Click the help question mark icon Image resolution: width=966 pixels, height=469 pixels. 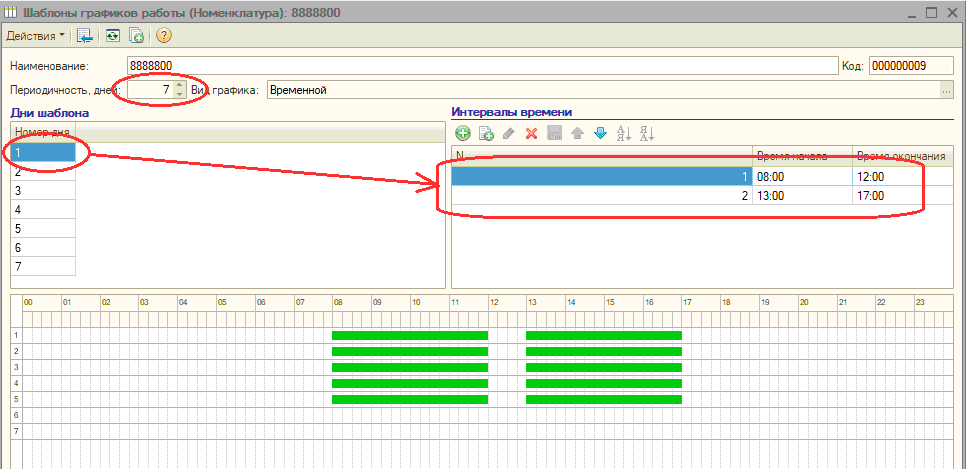[x=163, y=36]
